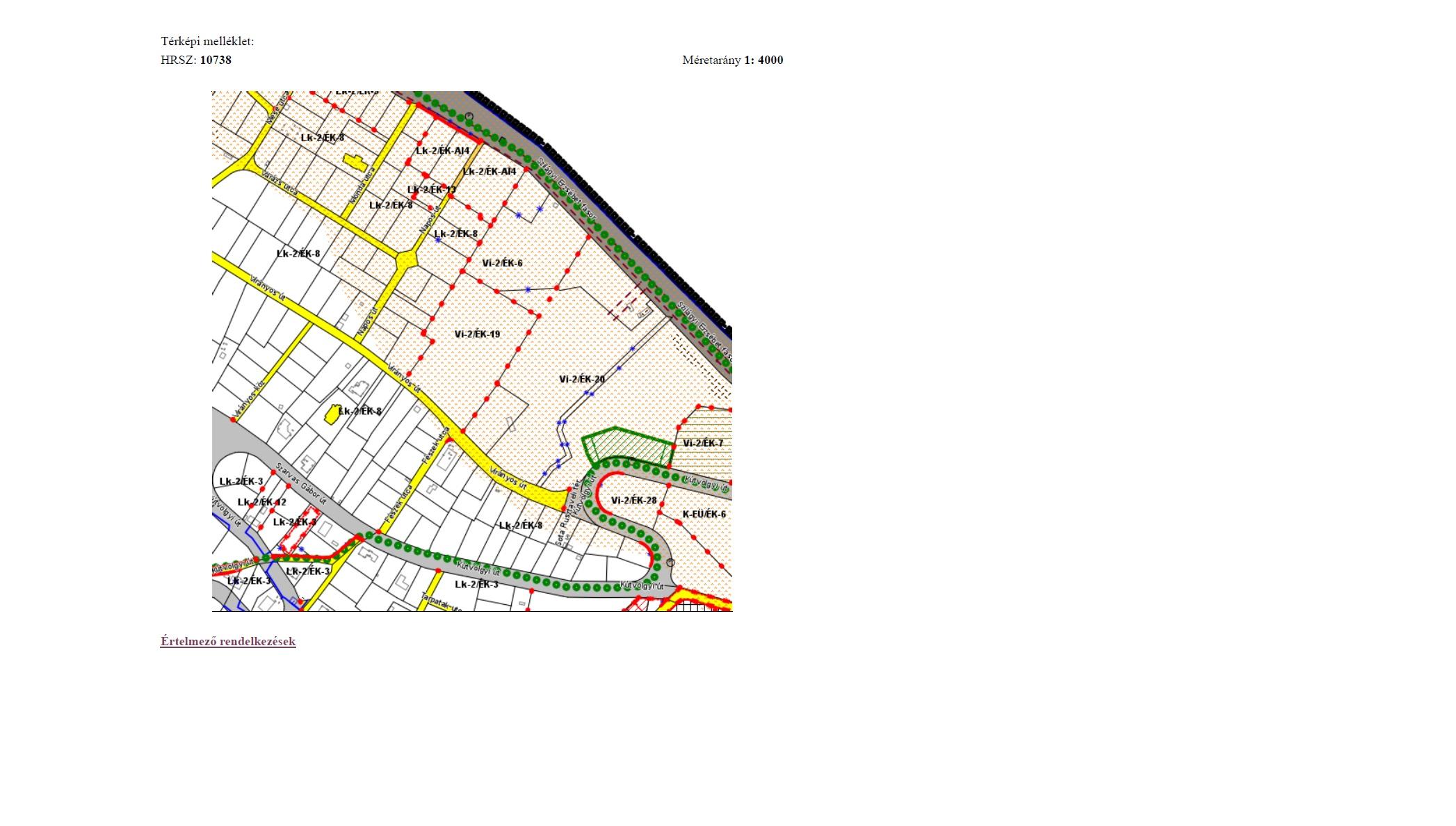Select the Vi-2/ÉK-28 zone label

[634, 501]
